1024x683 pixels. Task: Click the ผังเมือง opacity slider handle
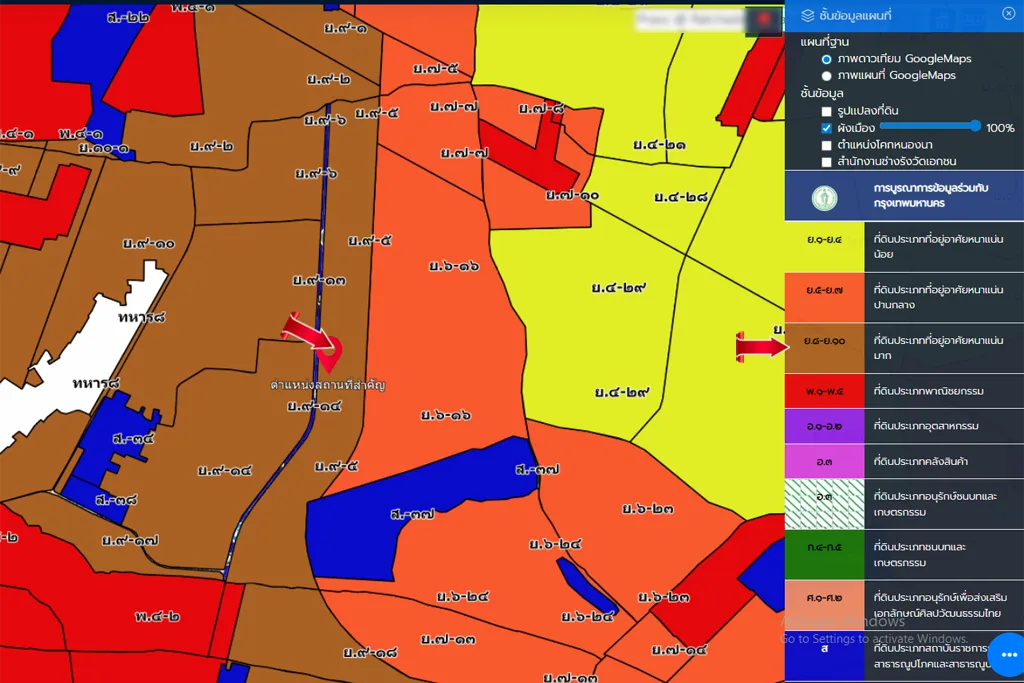coord(975,126)
